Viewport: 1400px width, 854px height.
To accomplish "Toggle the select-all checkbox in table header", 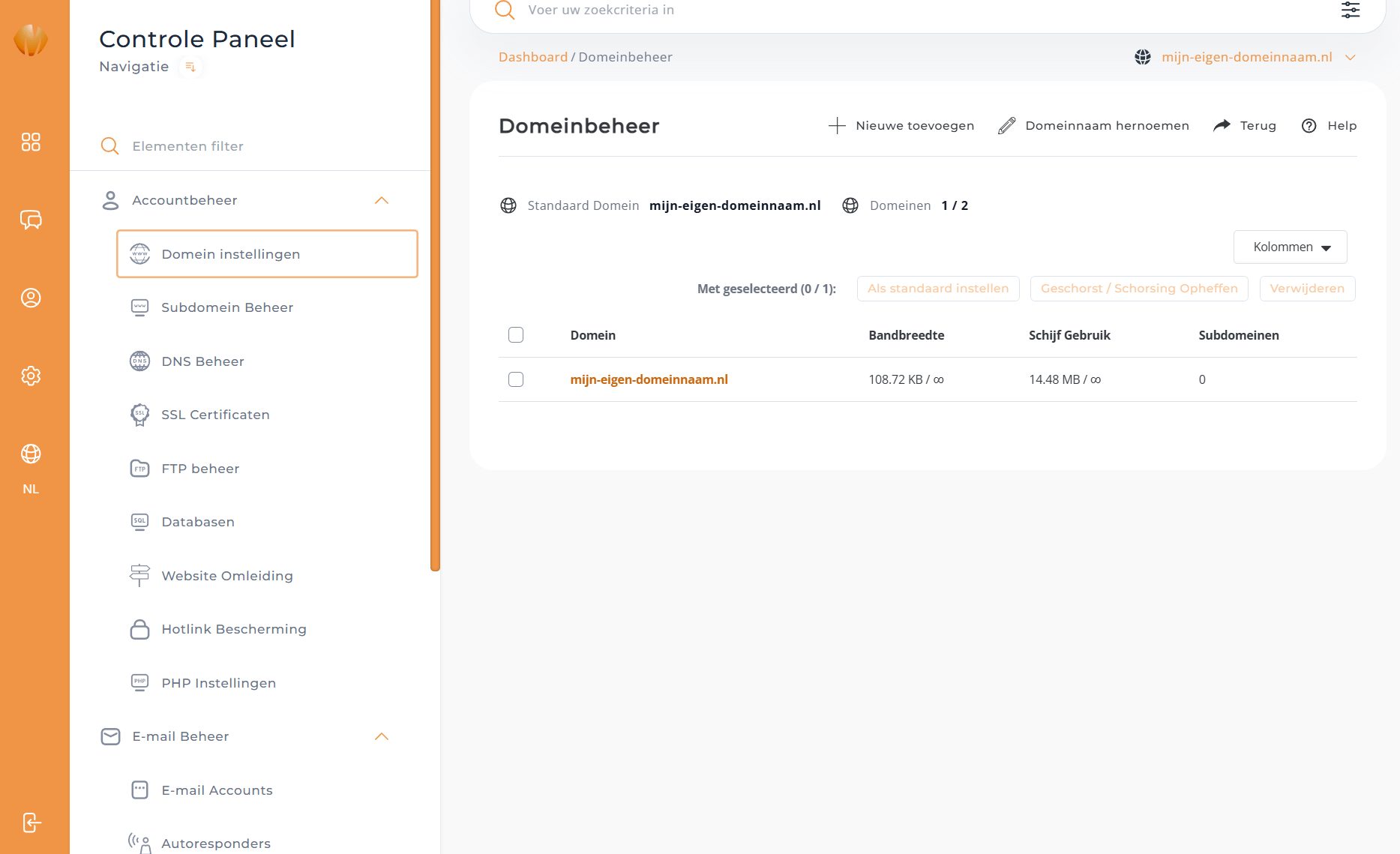I will coord(516,335).
